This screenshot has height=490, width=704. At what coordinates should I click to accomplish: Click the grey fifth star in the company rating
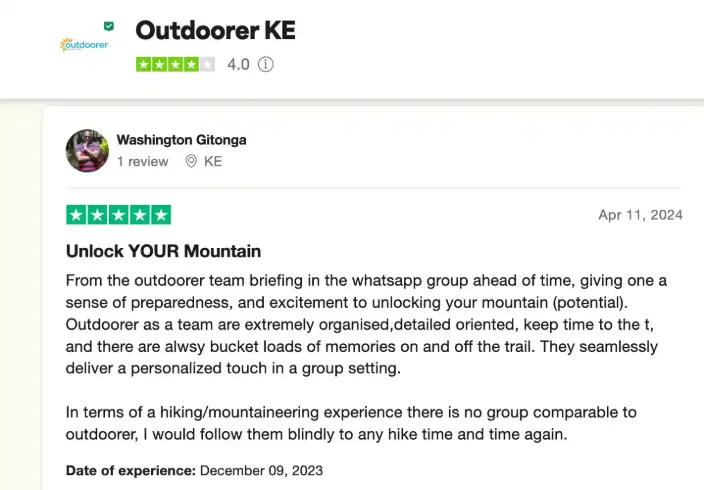(x=207, y=64)
